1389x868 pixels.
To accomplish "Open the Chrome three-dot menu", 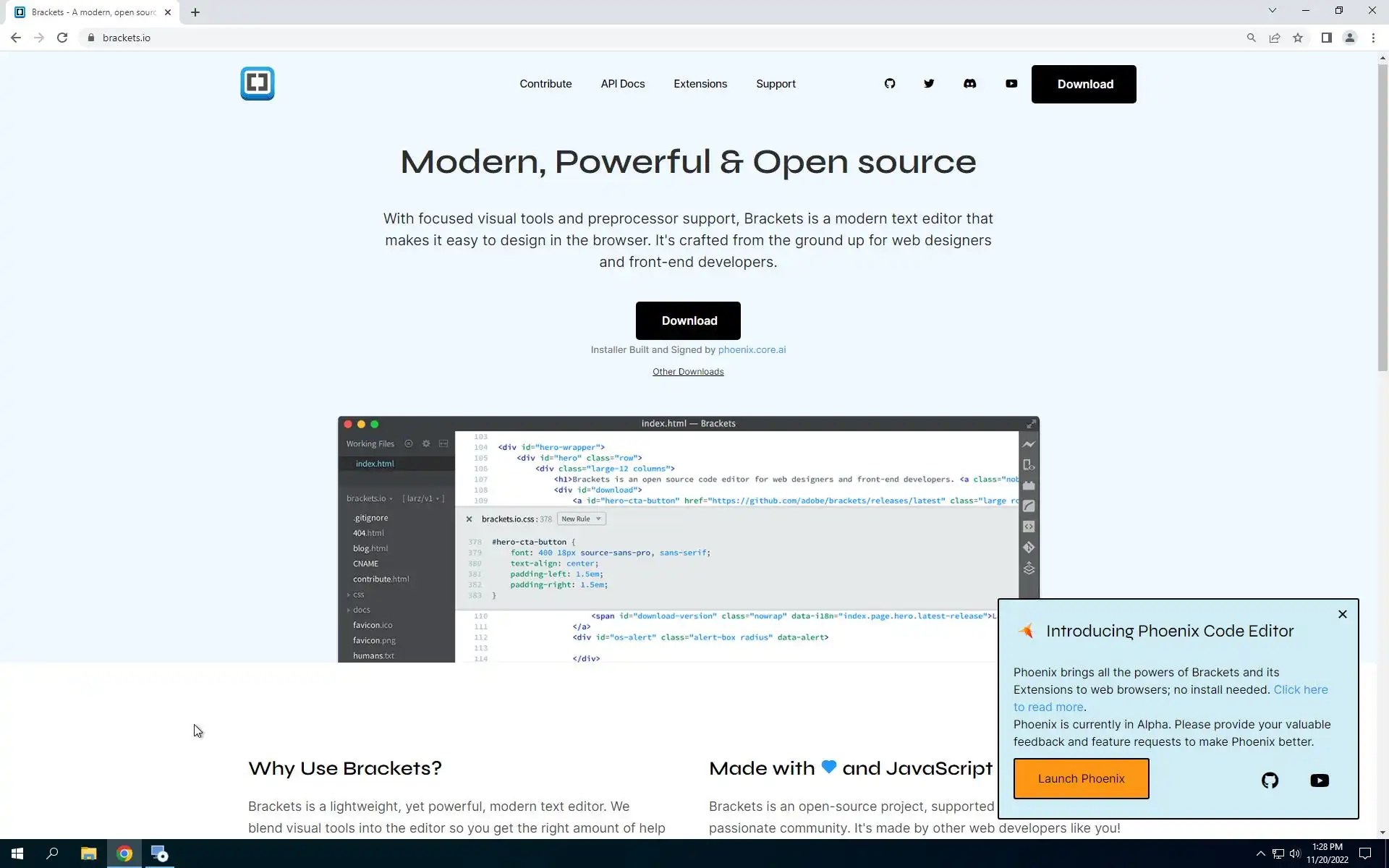I will (x=1373, y=38).
